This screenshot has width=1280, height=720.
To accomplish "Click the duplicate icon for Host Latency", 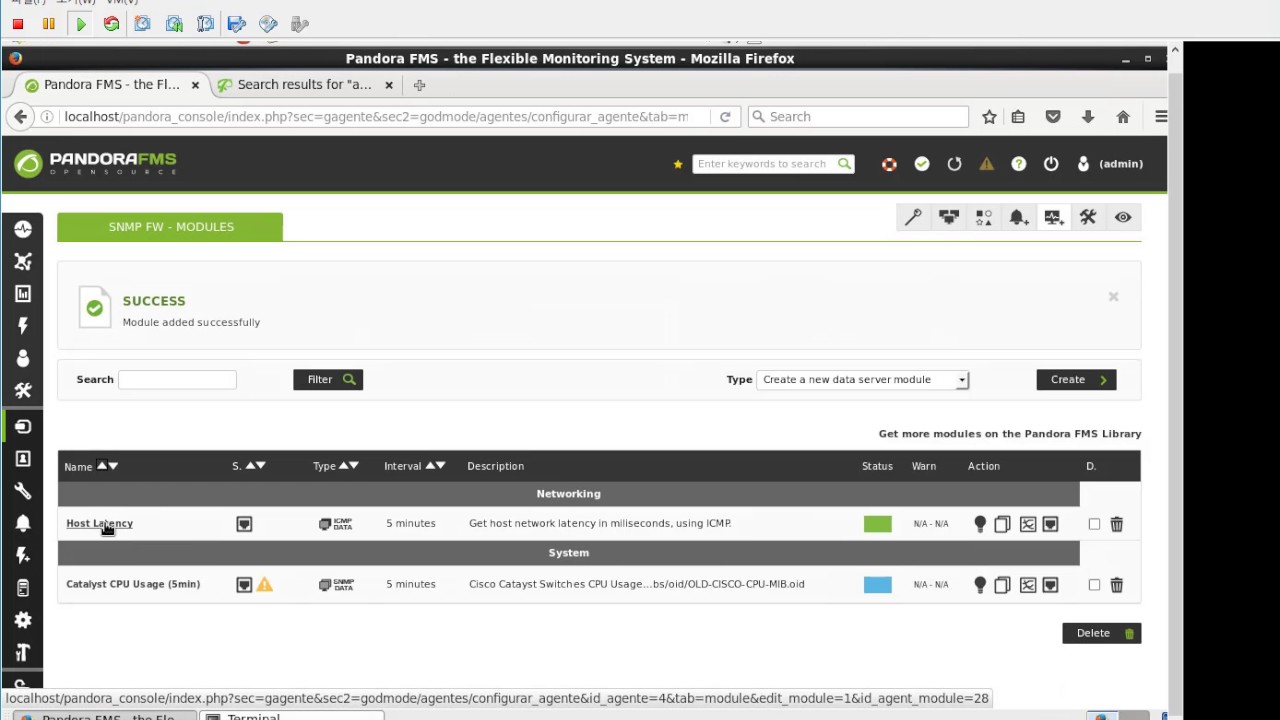I will pos(1002,524).
